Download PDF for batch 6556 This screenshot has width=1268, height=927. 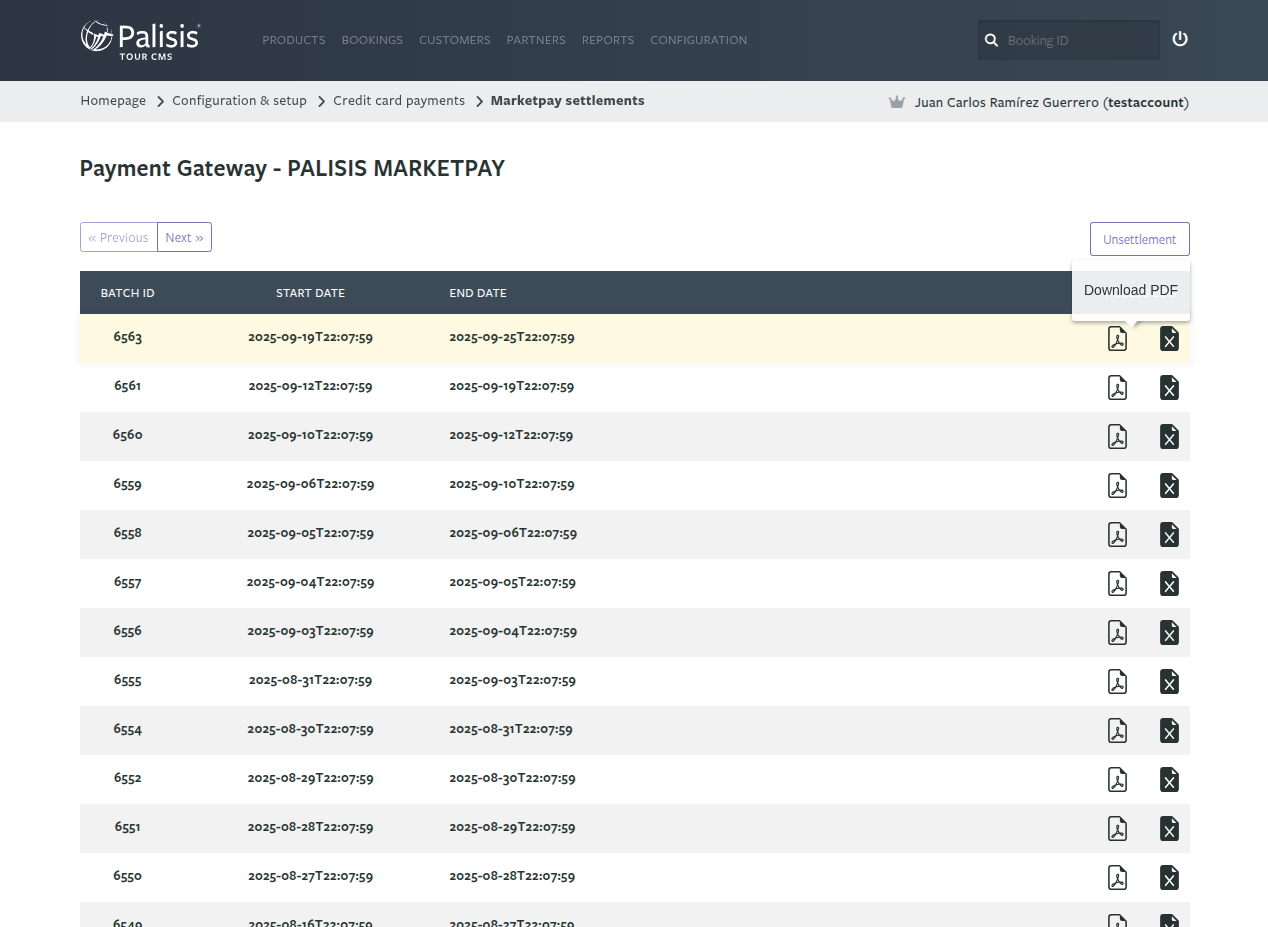[x=1117, y=633]
